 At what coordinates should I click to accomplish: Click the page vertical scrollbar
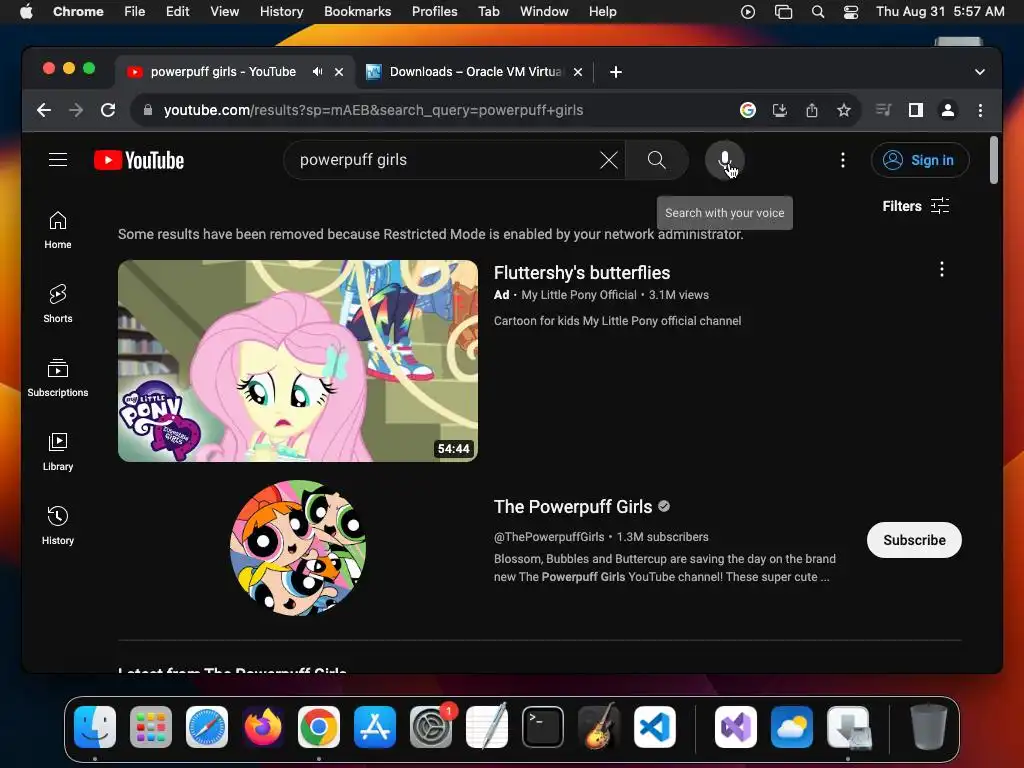[x=993, y=160]
